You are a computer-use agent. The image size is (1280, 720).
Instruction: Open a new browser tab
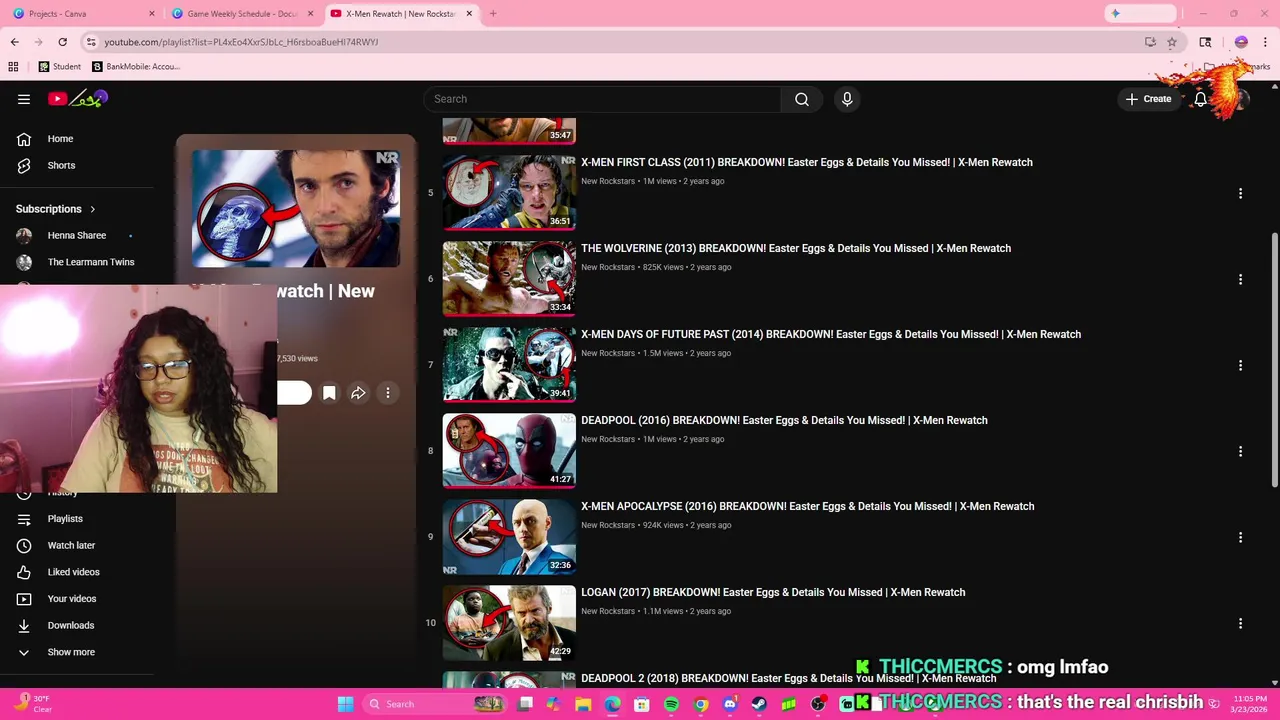(x=493, y=14)
